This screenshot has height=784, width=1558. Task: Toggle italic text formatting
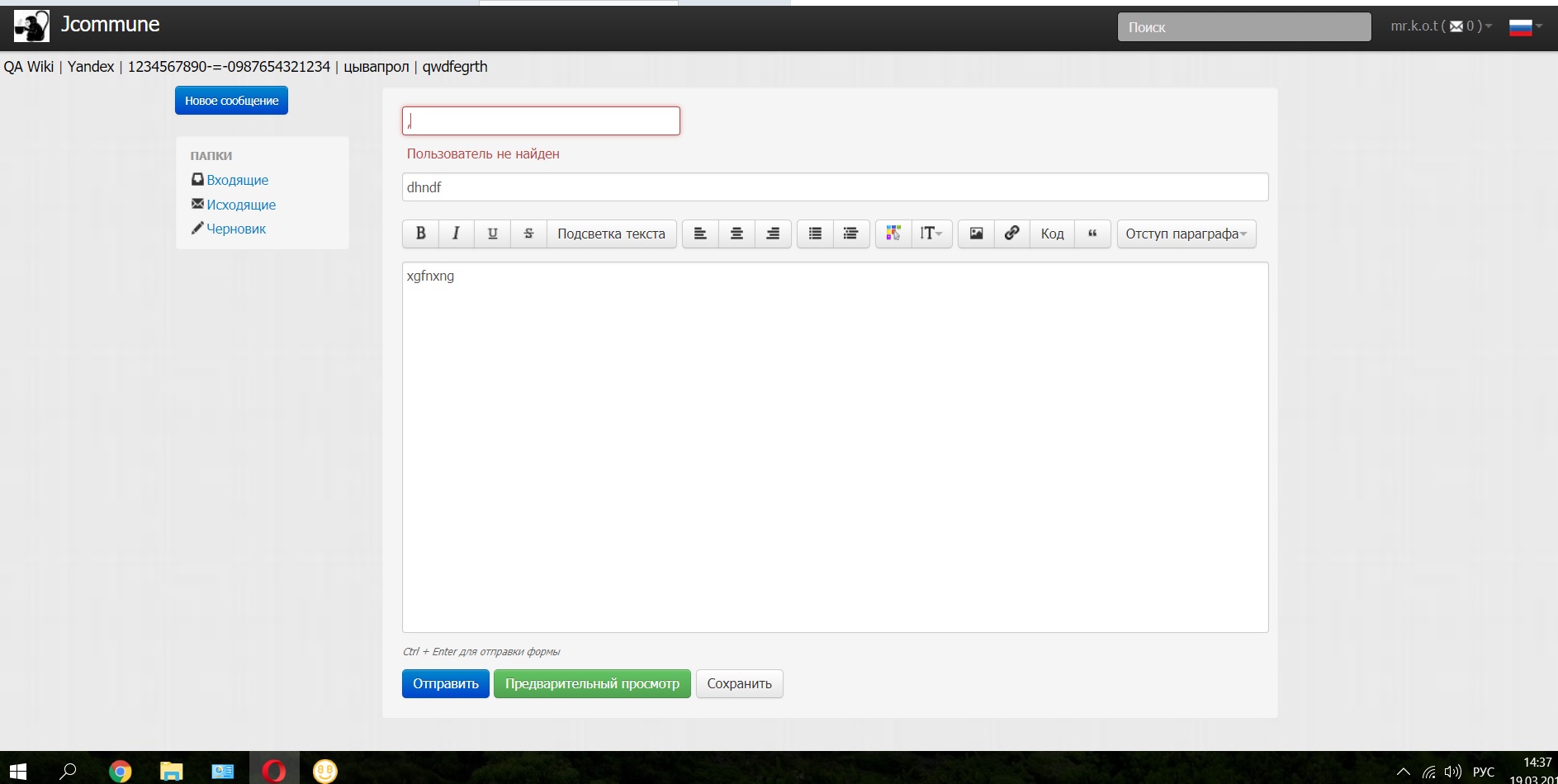[456, 234]
